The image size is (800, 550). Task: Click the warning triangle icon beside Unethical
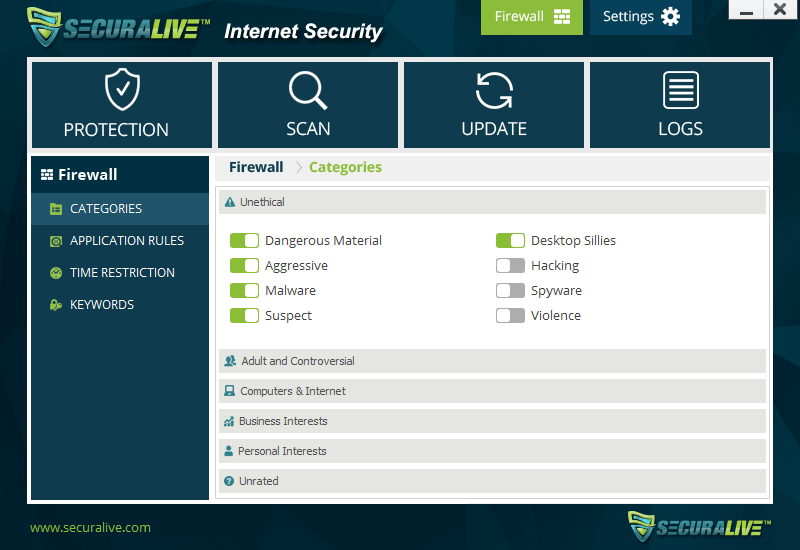tap(230, 202)
